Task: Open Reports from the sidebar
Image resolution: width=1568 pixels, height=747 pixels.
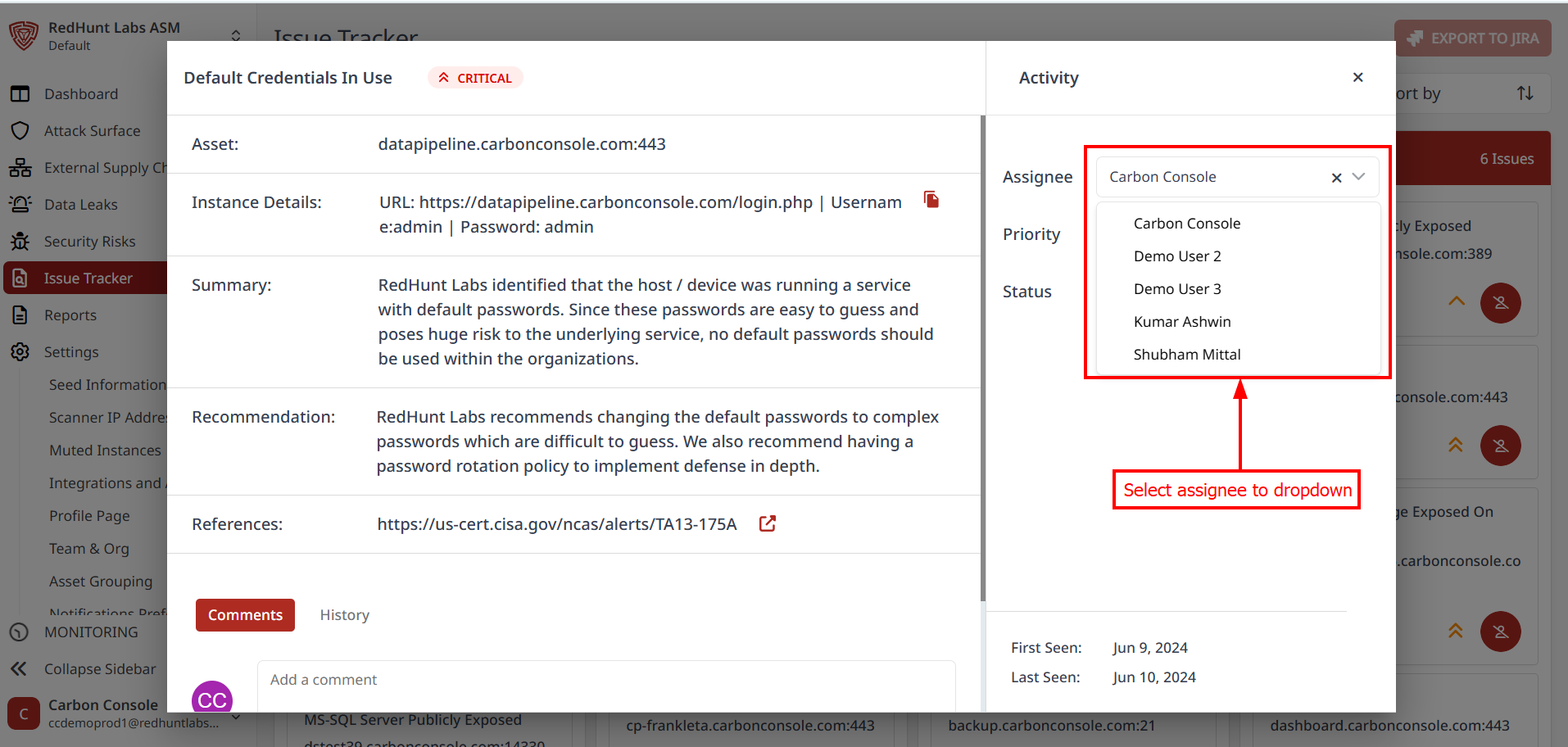Action: coord(70,315)
